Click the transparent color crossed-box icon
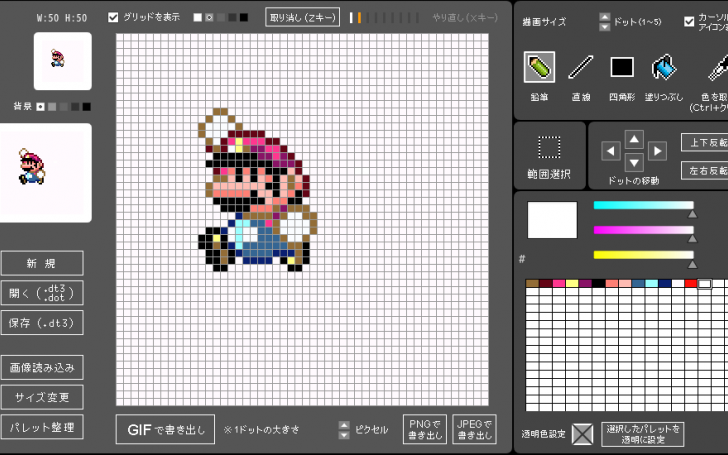The image size is (728, 455). [x=582, y=434]
